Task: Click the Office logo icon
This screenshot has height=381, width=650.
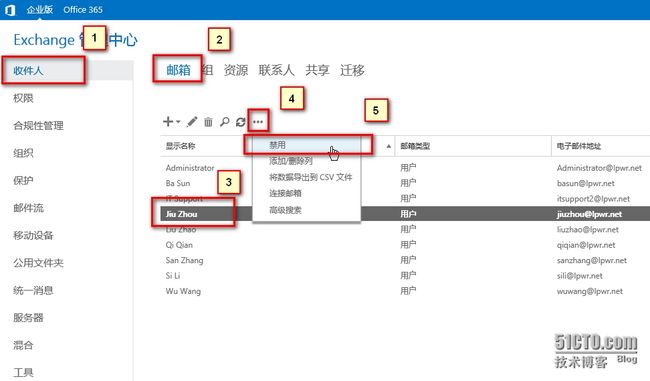Action: click(x=9, y=10)
